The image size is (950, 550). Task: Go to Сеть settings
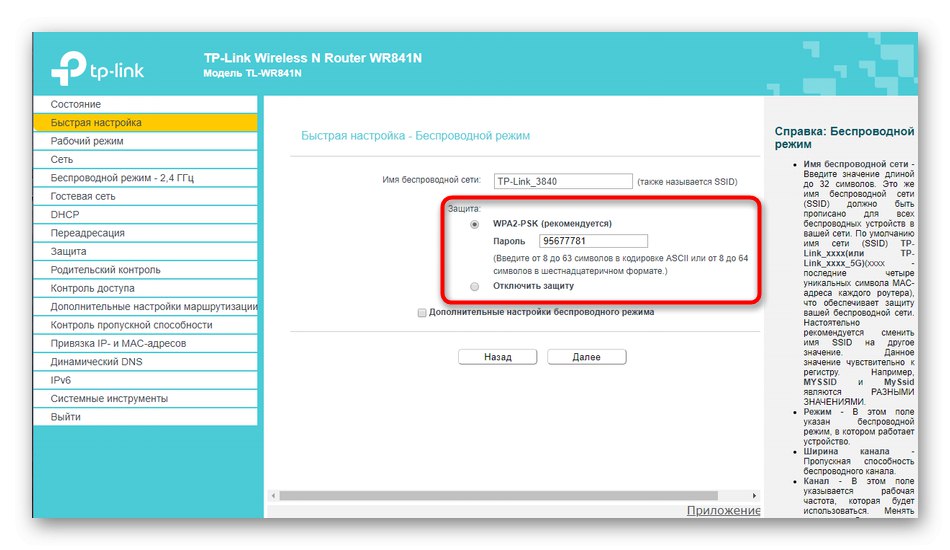pos(145,159)
